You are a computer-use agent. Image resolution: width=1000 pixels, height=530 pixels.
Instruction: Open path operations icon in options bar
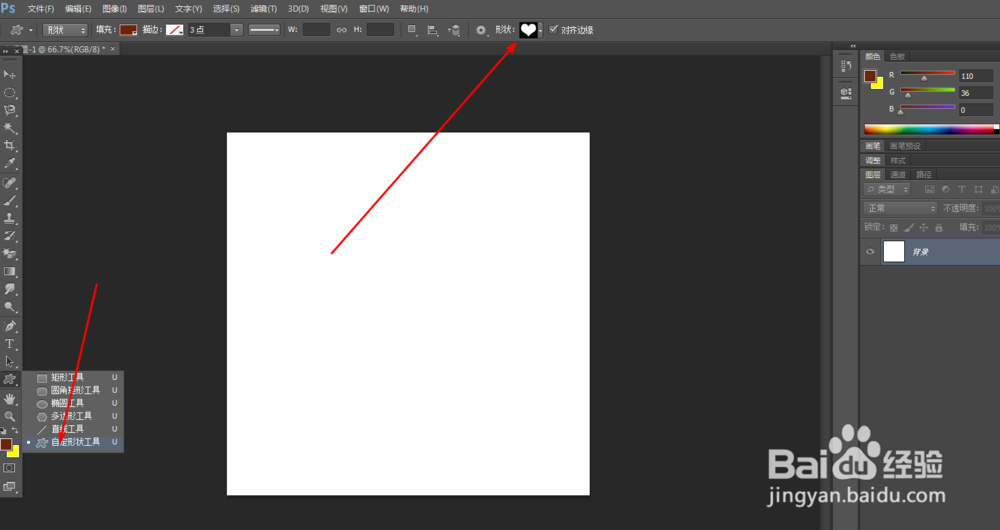point(412,30)
